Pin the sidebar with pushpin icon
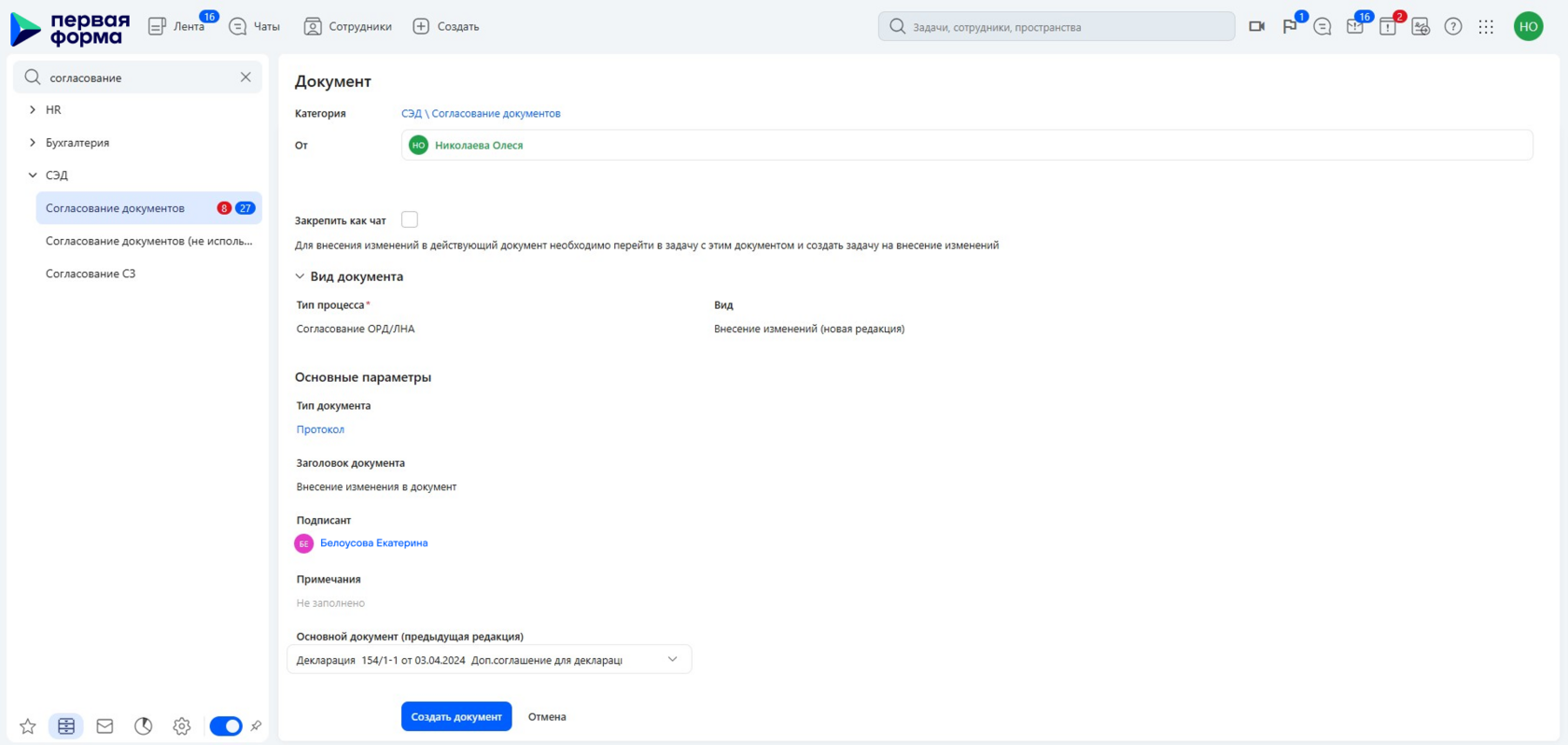The width and height of the screenshot is (1568, 745). click(x=256, y=725)
